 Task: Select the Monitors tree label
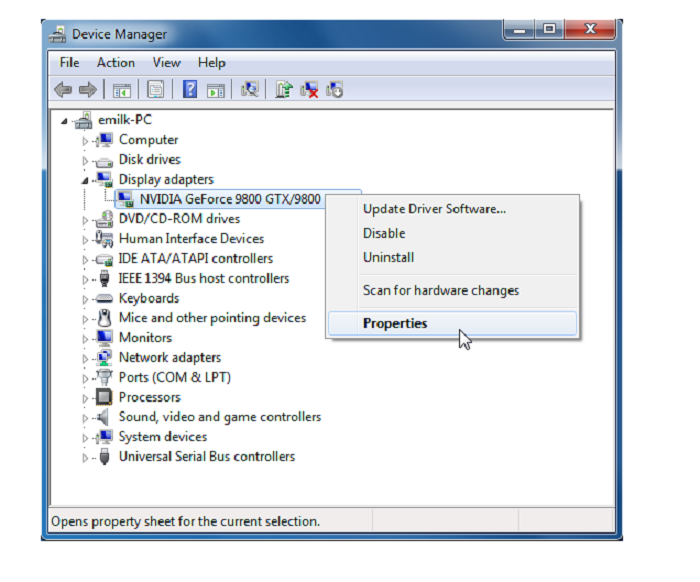[x=146, y=338]
